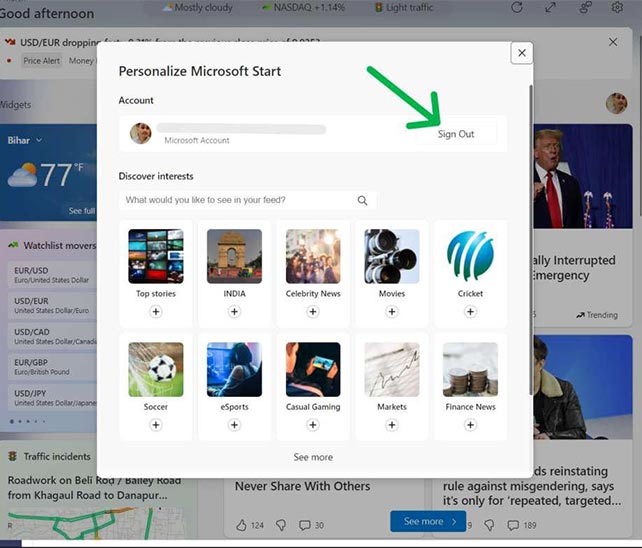This screenshot has width=642, height=548.
Task: Click the interests search field
Action: (x=247, y=200)
